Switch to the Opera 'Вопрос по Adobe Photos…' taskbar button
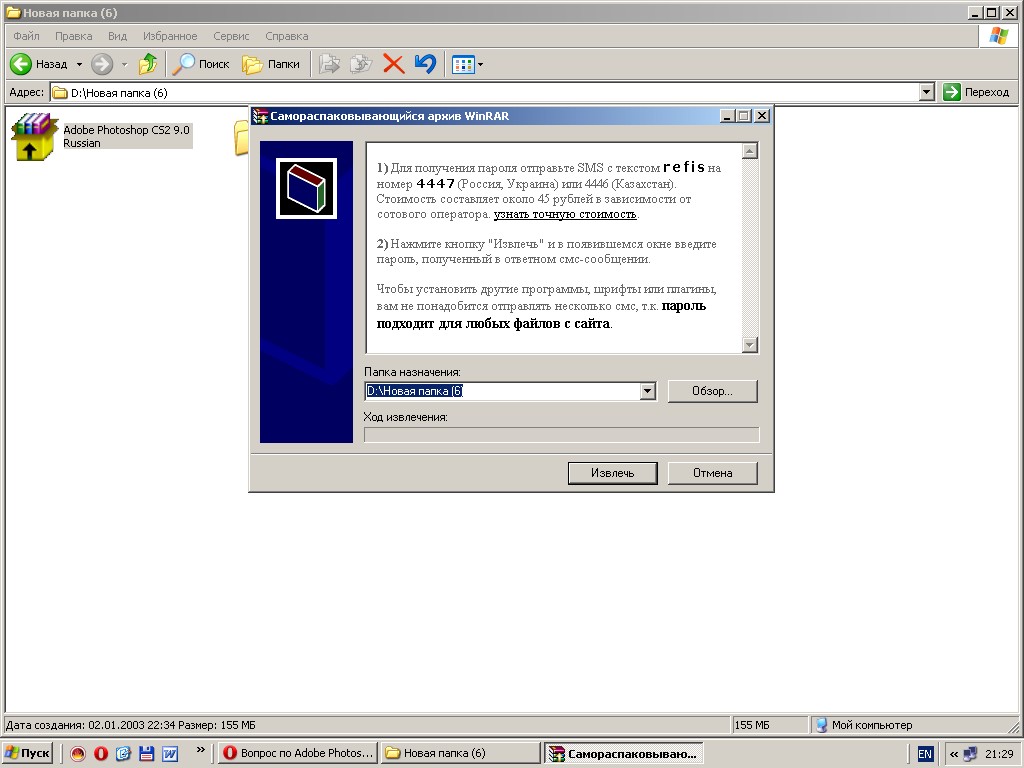 point(298,753)
